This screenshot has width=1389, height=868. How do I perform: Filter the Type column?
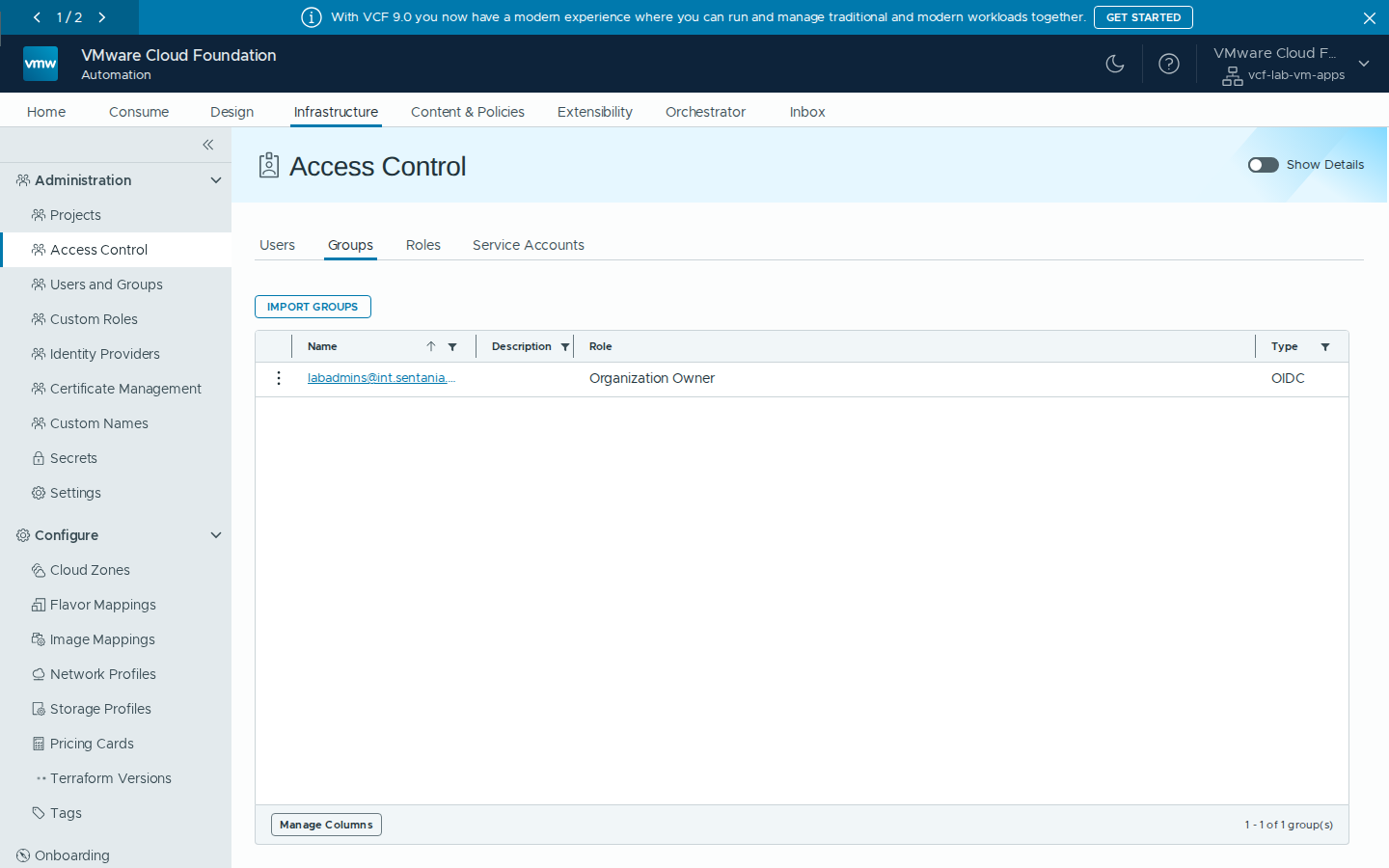pyautogui.click(x=1325, y=346)
